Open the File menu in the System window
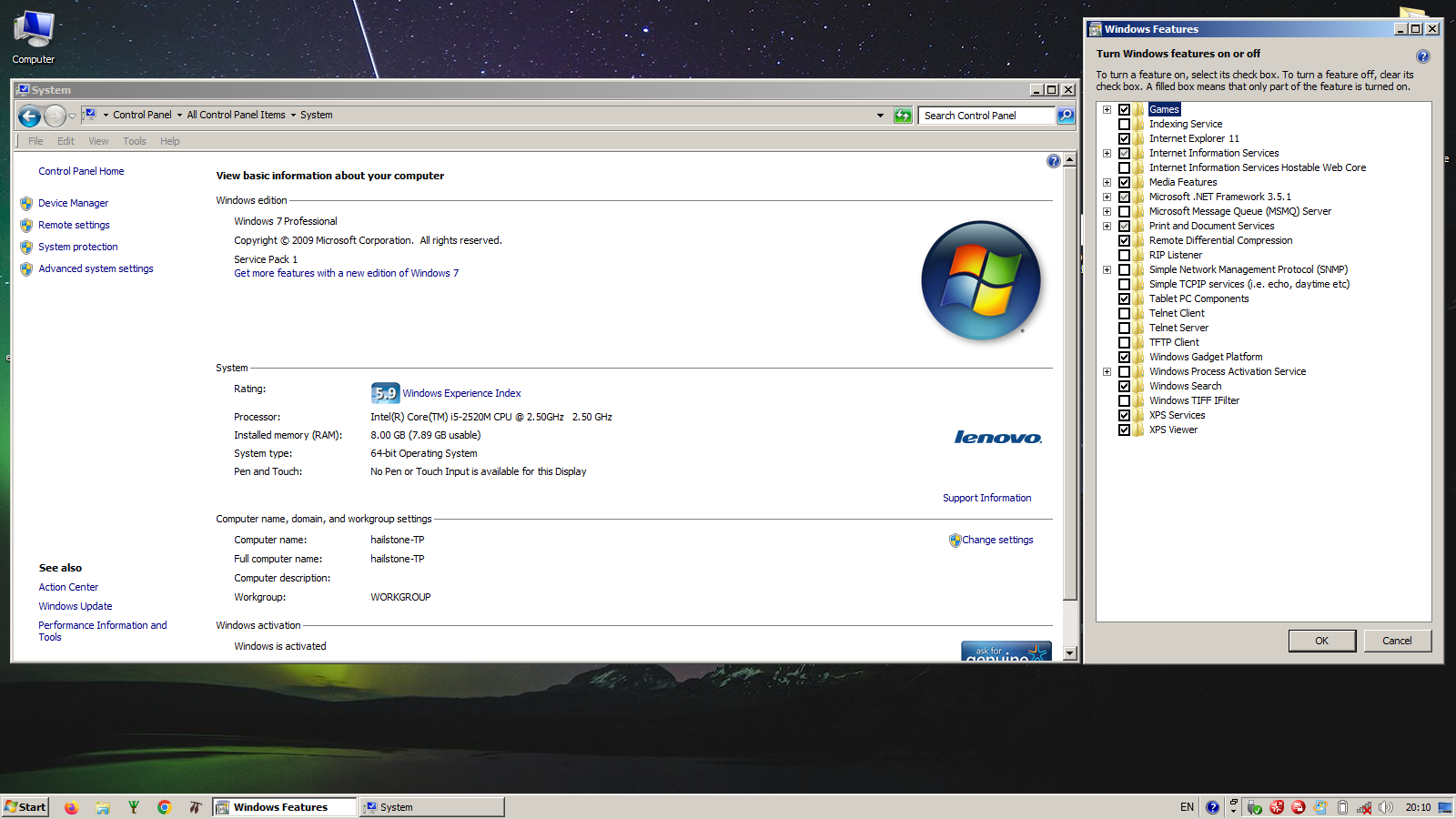The image size is (1456, 819). click(35, 141)
